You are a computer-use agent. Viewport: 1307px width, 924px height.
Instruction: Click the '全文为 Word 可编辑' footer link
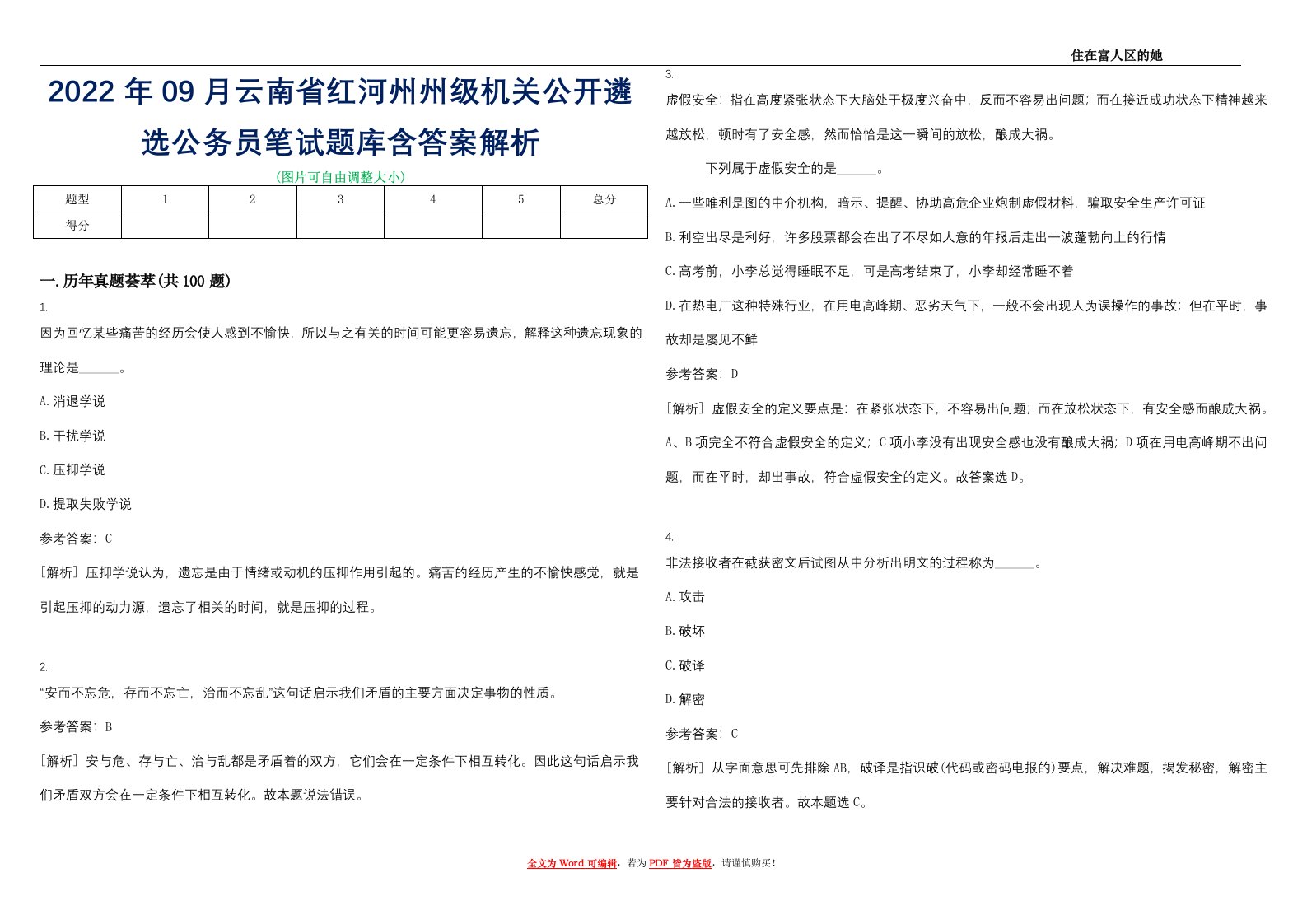(572, 863)
